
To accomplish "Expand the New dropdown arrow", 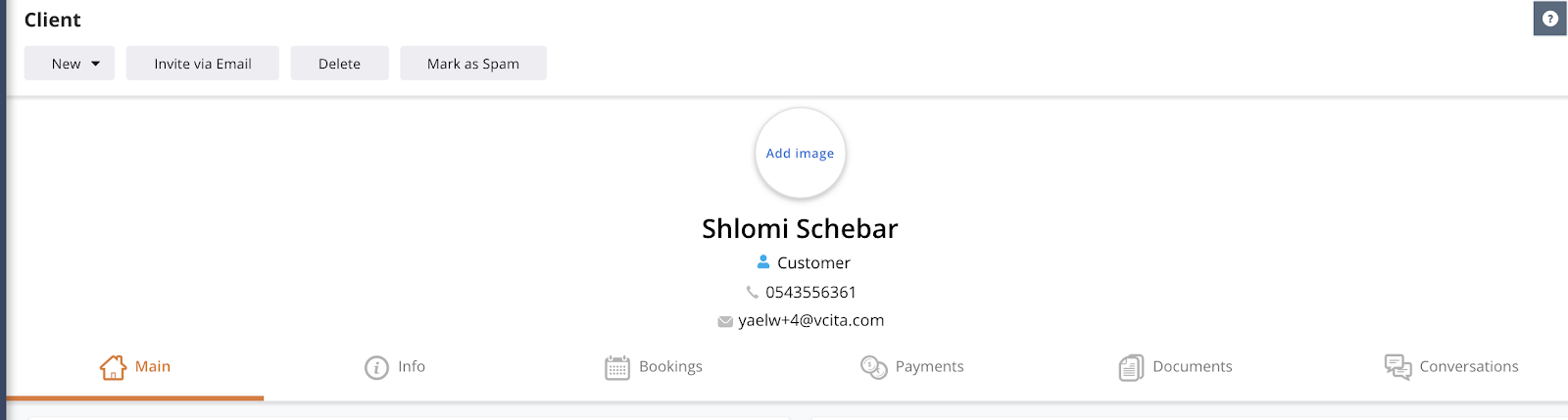I will (x=96, y=64).
